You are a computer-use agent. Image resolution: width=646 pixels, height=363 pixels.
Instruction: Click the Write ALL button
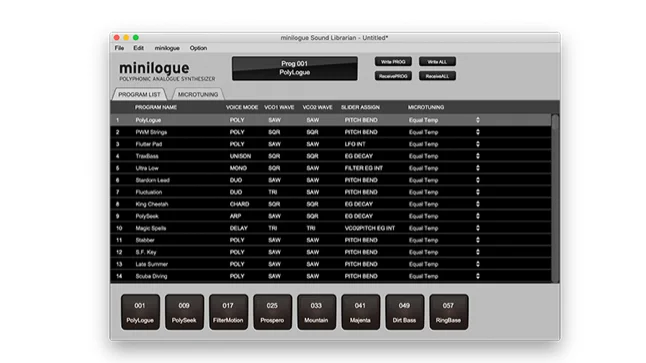point(437,62)
